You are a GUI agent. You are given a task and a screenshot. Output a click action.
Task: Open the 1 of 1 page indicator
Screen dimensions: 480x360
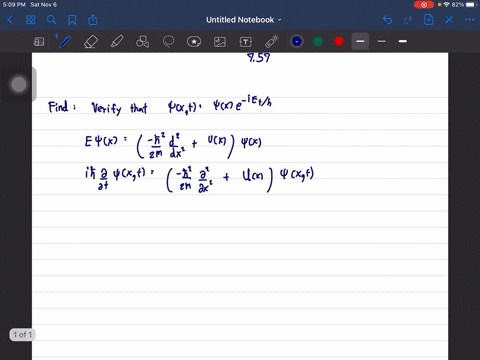tap(23, 334)
